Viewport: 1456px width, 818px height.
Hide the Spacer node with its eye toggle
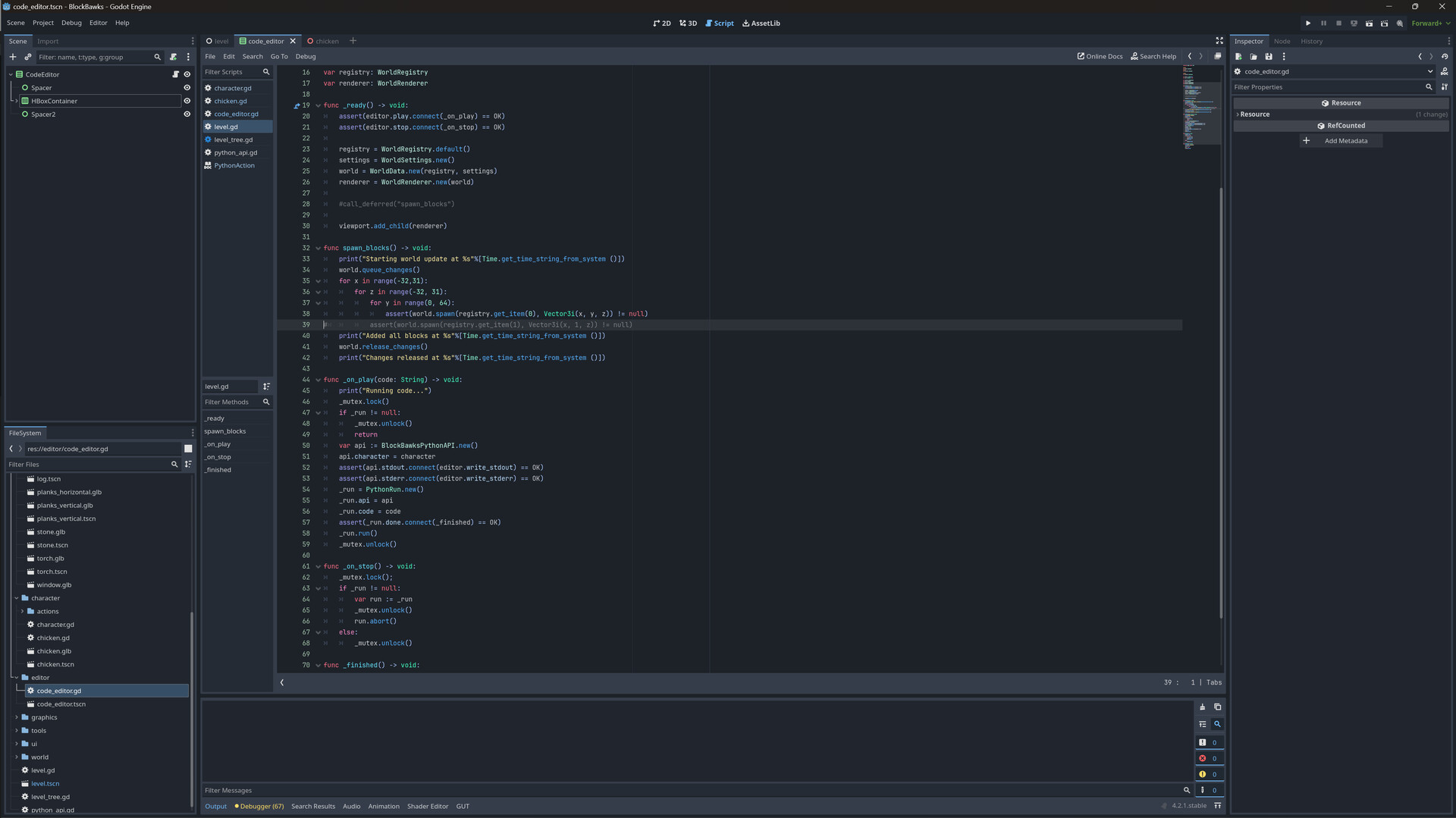point(187,87)
